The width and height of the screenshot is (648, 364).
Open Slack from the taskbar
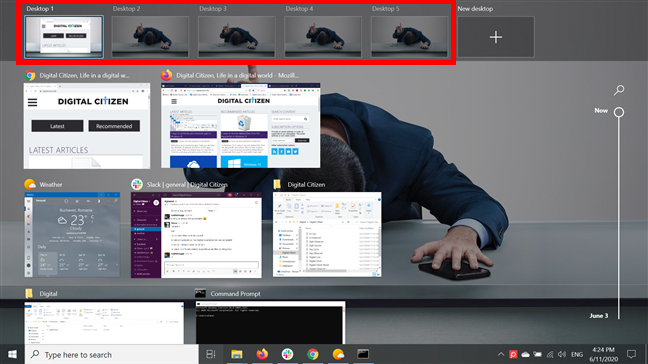[x=287, y=354]
